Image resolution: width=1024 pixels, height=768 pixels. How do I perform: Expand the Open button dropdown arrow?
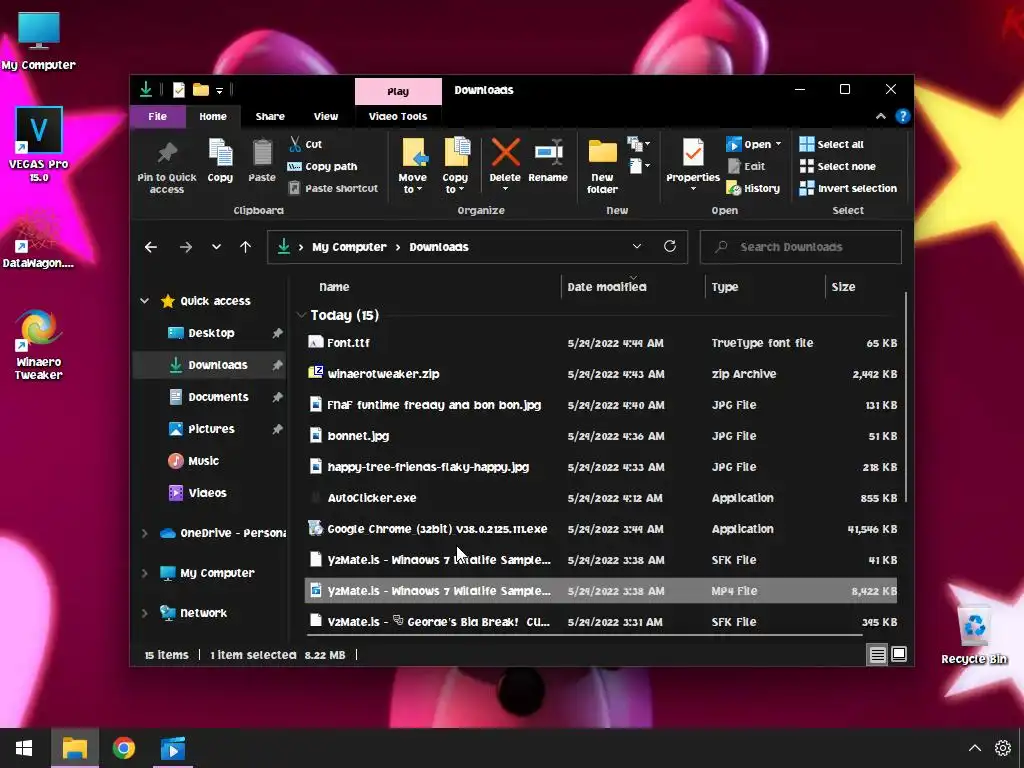click(778, 144)
